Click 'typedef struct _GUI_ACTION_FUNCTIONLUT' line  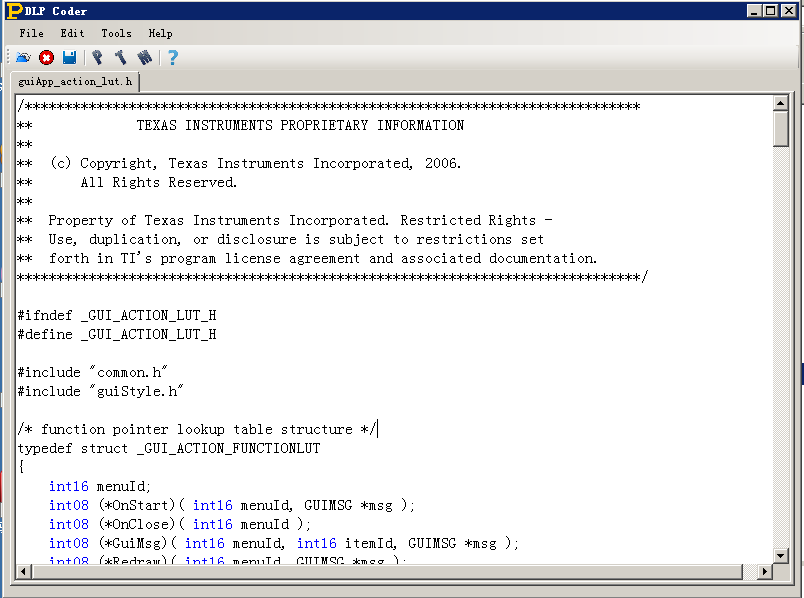(x=169, y=448)
